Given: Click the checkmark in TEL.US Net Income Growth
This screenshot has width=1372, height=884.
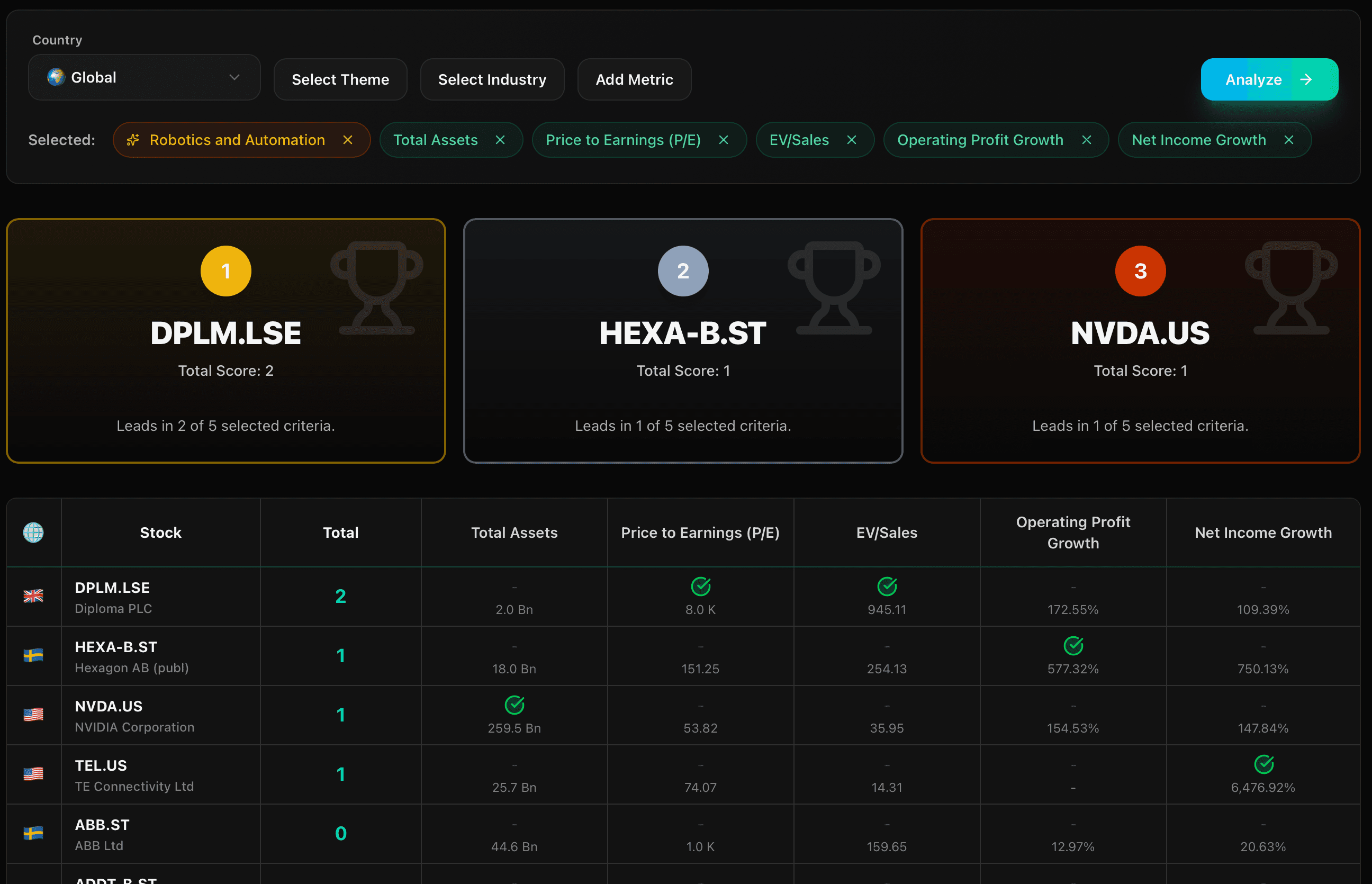Looking at the screenshot, I should 1263,764.
